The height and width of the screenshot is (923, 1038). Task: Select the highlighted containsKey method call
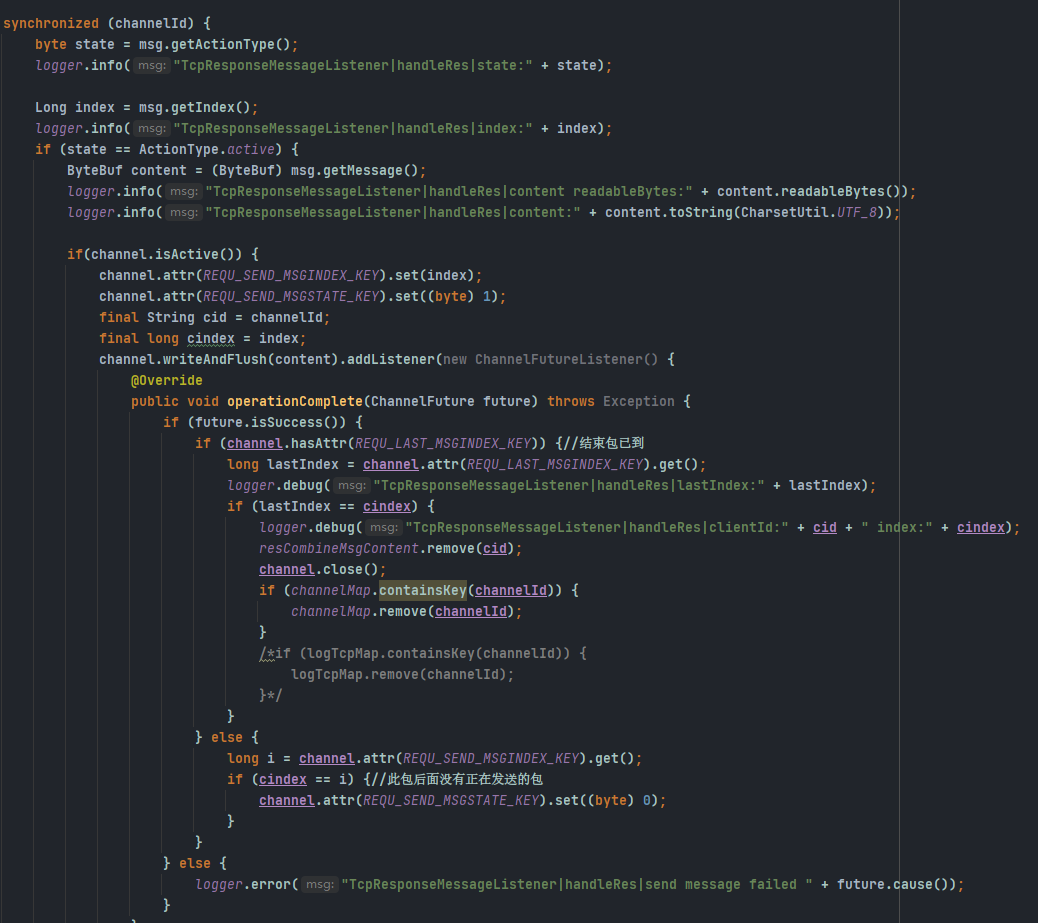(416, 590)
